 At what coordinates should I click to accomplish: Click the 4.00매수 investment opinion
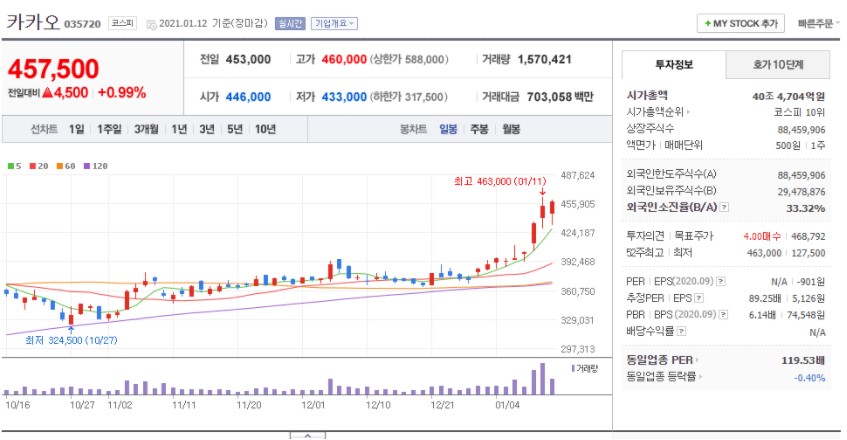pos(762,236)
